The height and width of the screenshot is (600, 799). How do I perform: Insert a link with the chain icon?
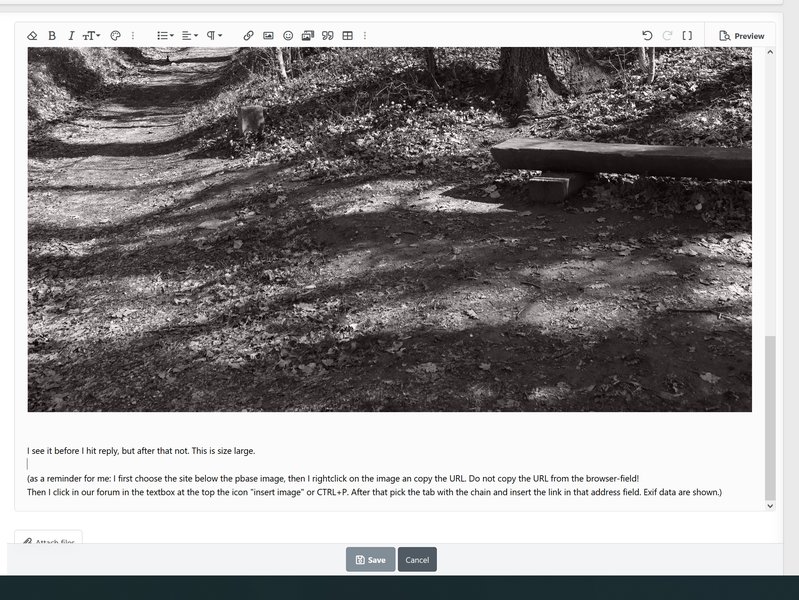point(248,36)
